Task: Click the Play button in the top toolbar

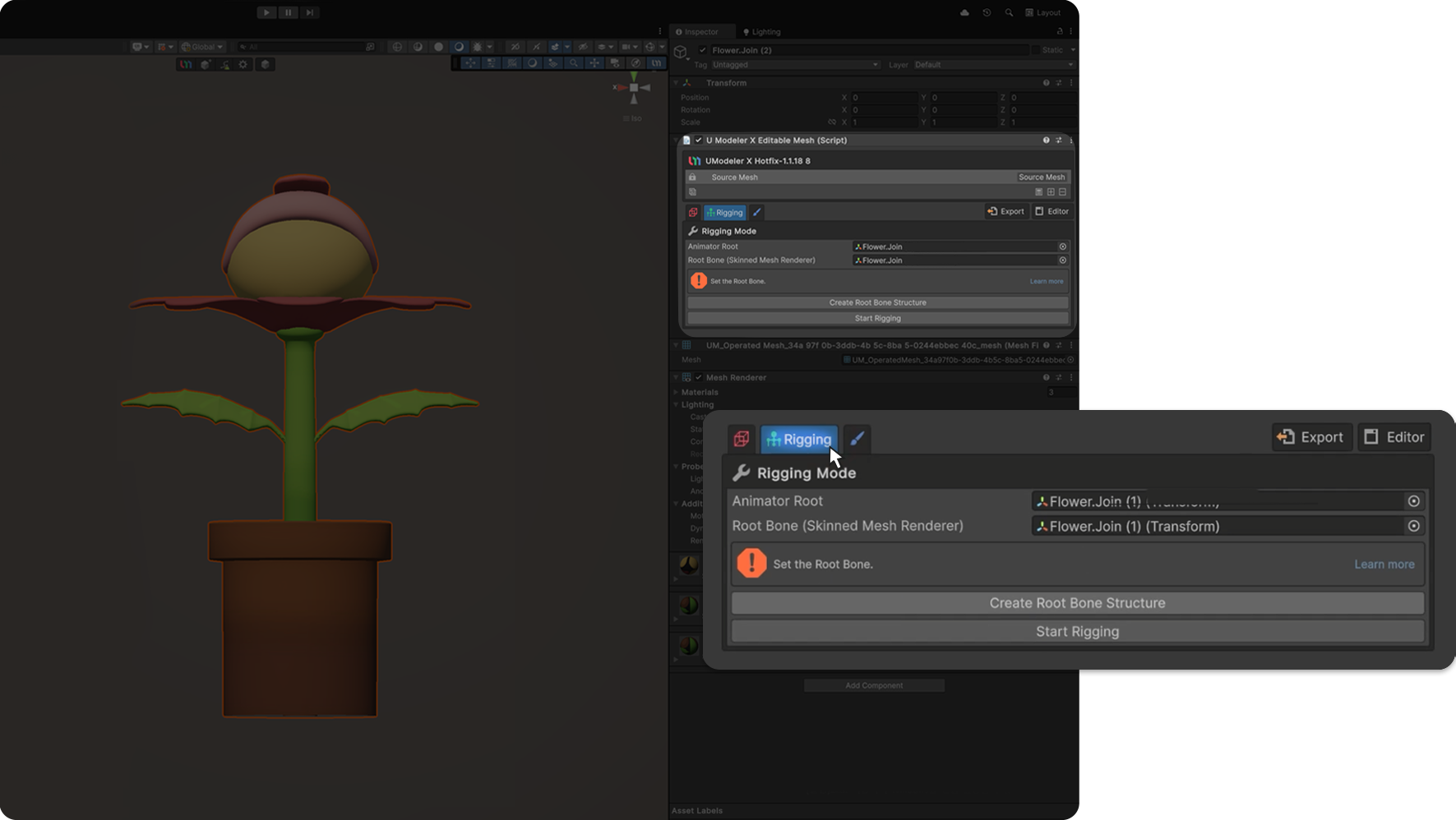Action: [266, 12]
